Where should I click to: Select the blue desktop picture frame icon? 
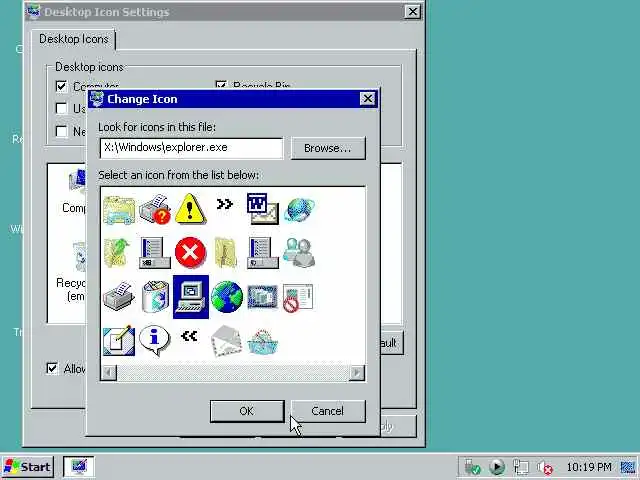(262, 297)
